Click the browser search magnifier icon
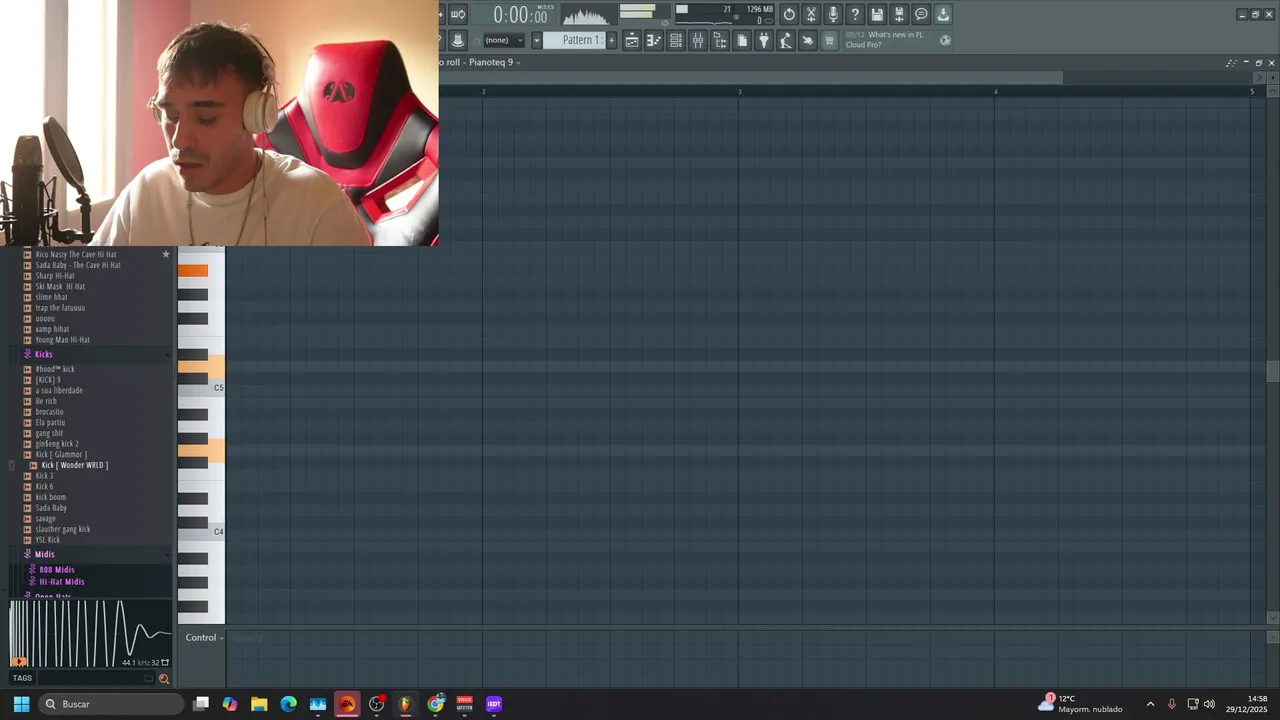Viewport: 1280px width, 720px height. click(164, 679)
